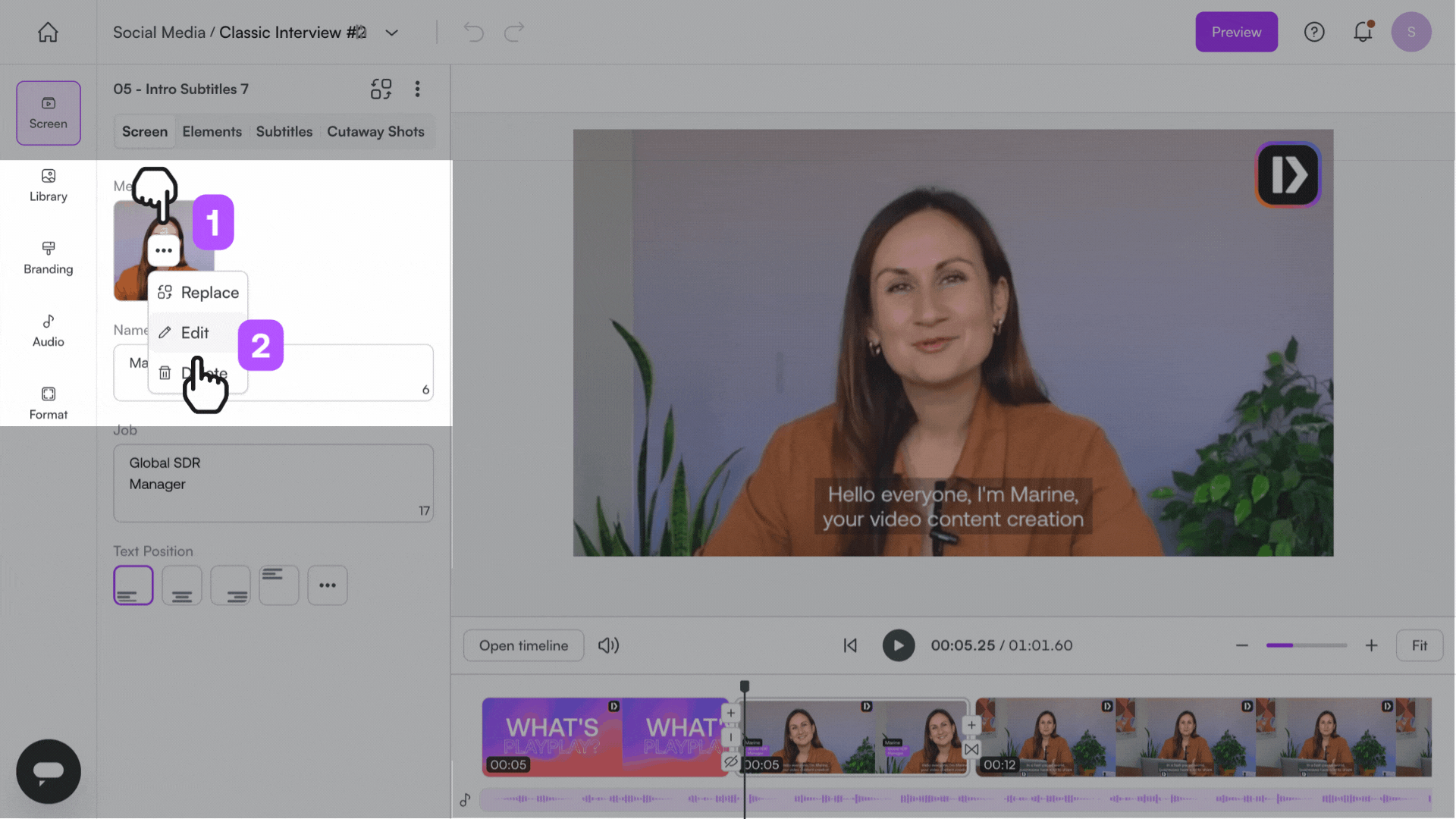Select the centered text position option
The height and width of the screenshot is (819, 1456).
[x=181, y=585]
